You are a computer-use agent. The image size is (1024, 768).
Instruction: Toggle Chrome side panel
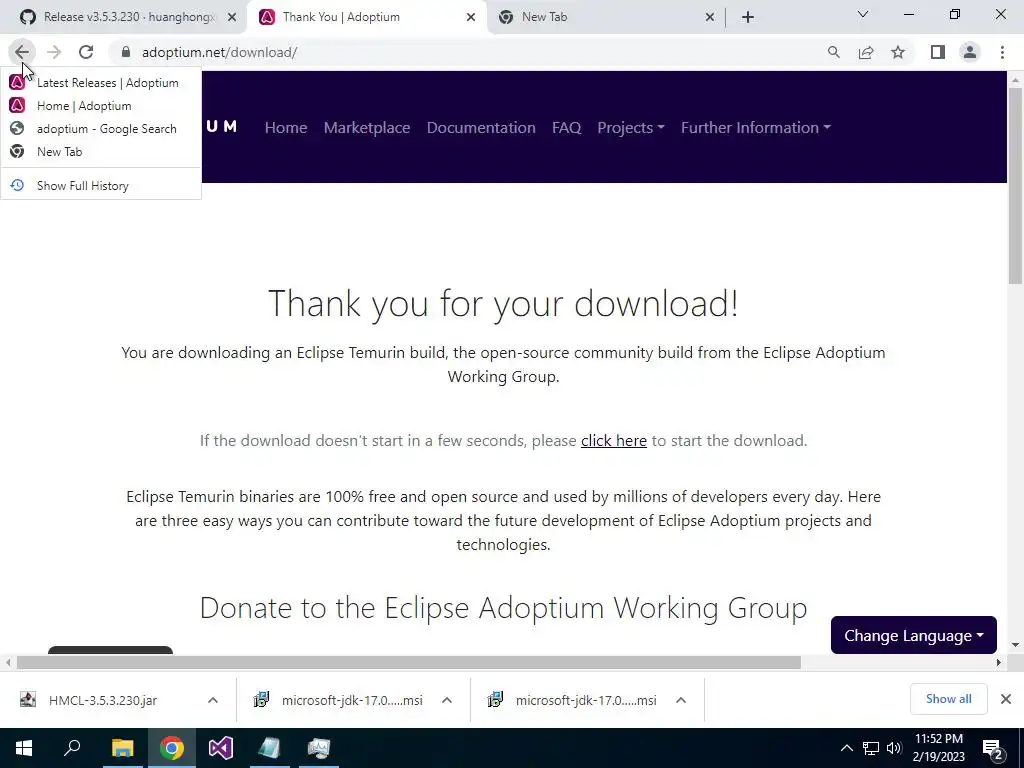point(938,52)
